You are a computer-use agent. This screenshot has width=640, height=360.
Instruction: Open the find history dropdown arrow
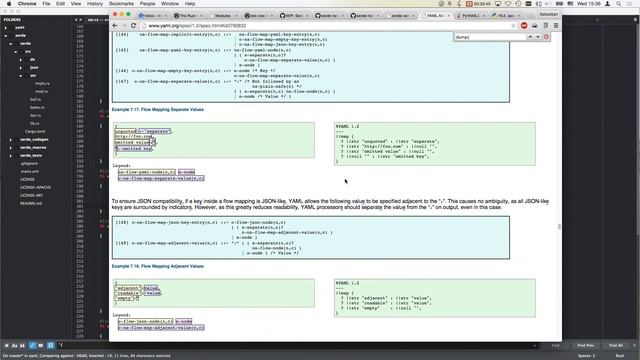point(534,346)
